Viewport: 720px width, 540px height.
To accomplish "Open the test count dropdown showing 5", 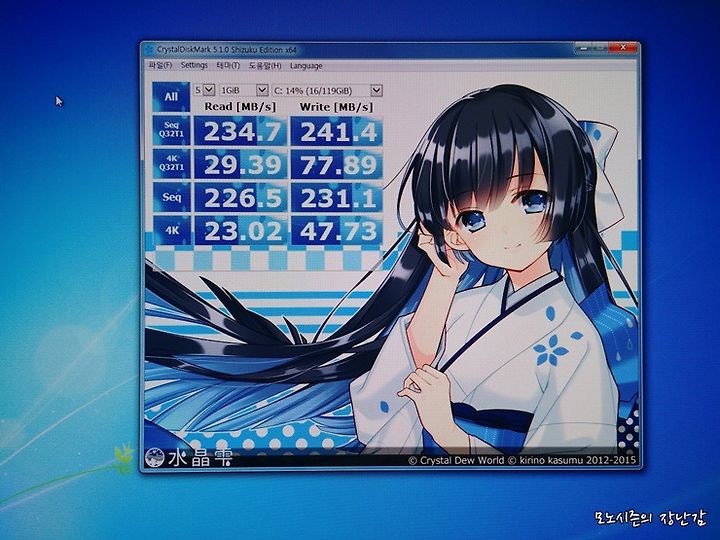I will (204, 90).
